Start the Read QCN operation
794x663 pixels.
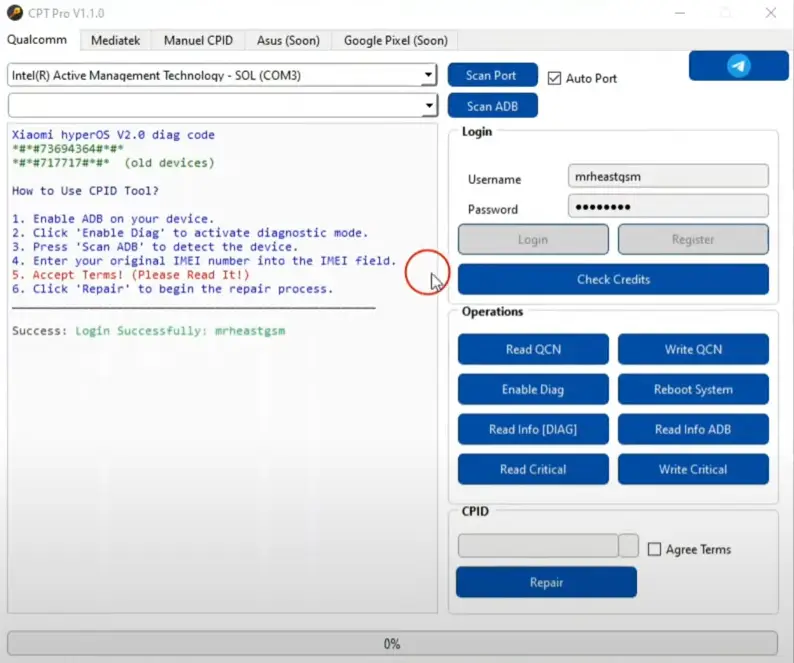pyautogui.click(x=533, y=349)
